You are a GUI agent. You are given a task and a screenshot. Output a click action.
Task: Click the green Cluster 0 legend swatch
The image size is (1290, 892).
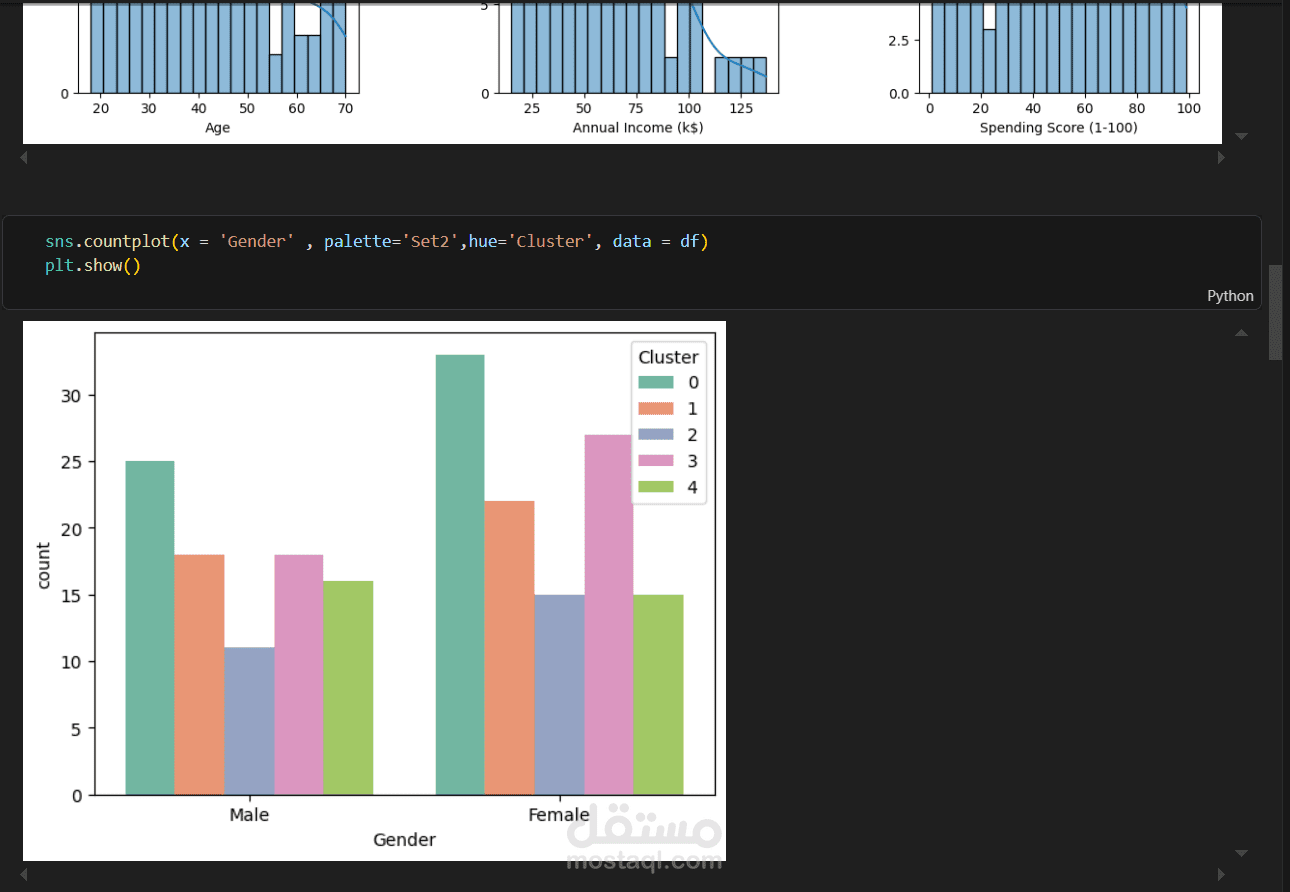pyautogui.click(x=656, y=382)
